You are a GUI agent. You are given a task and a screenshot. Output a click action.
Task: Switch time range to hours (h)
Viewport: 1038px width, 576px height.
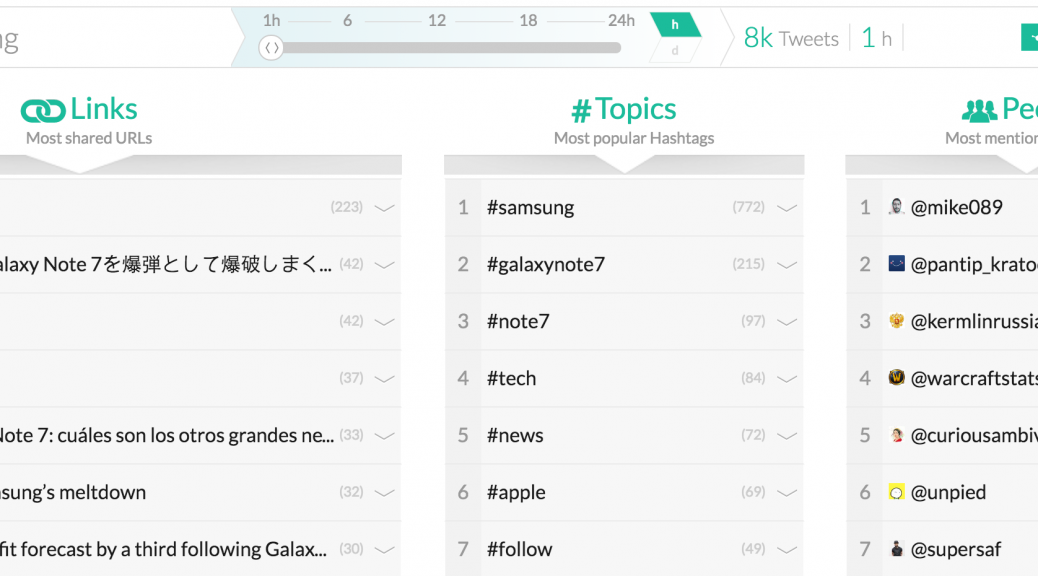(675, 25)
